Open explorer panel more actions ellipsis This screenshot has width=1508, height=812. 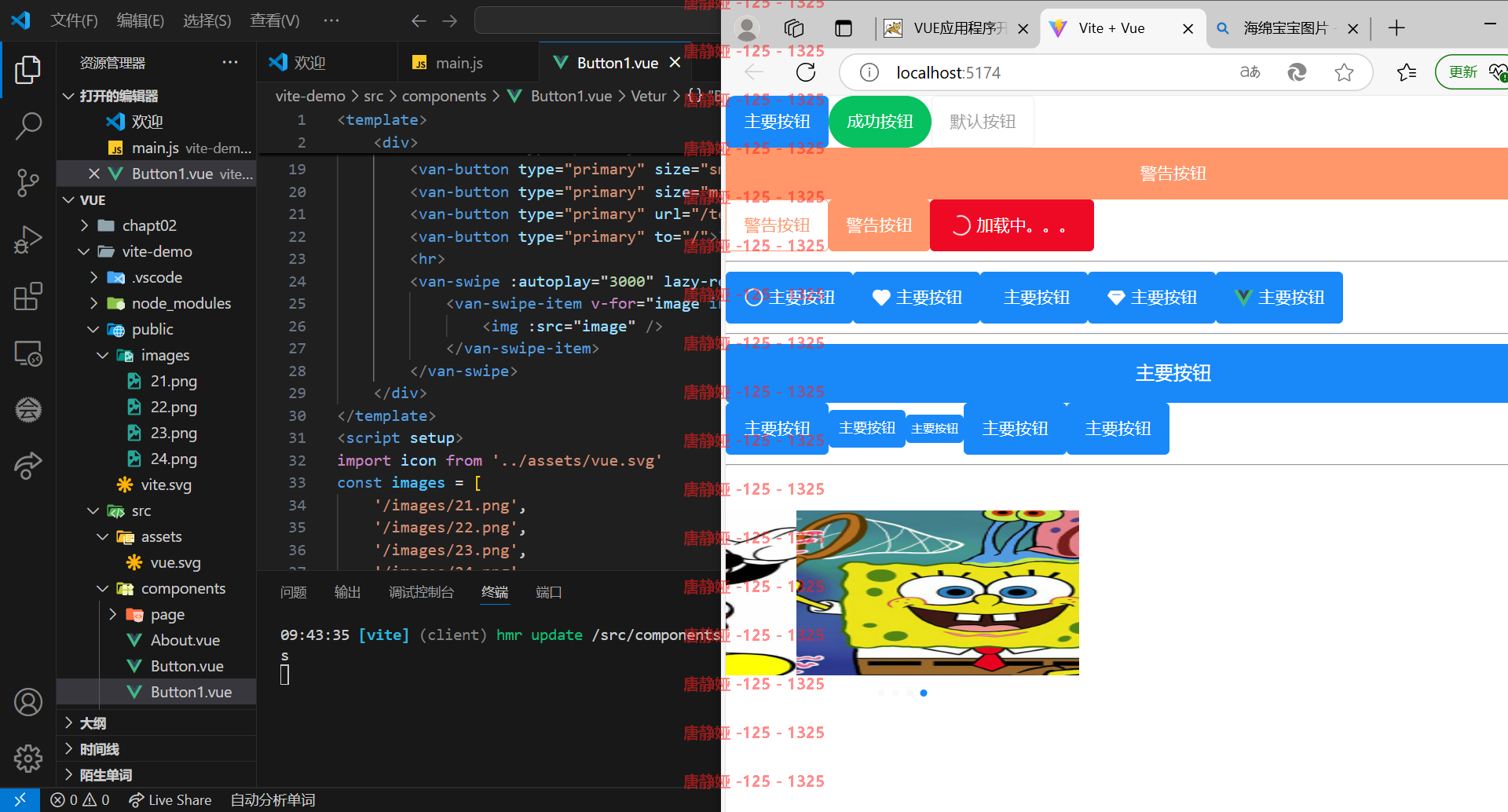(x=230, y=62)
